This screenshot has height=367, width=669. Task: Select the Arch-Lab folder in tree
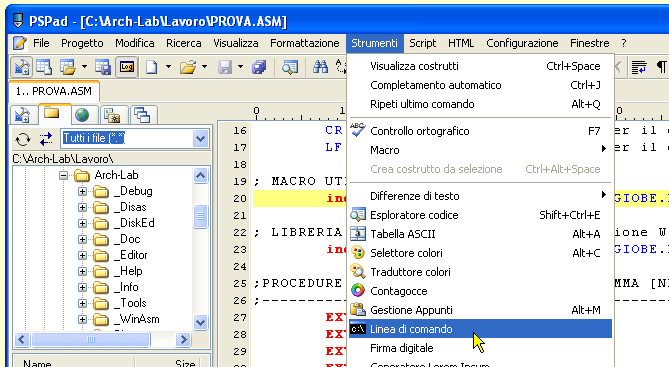pos(116,175)
